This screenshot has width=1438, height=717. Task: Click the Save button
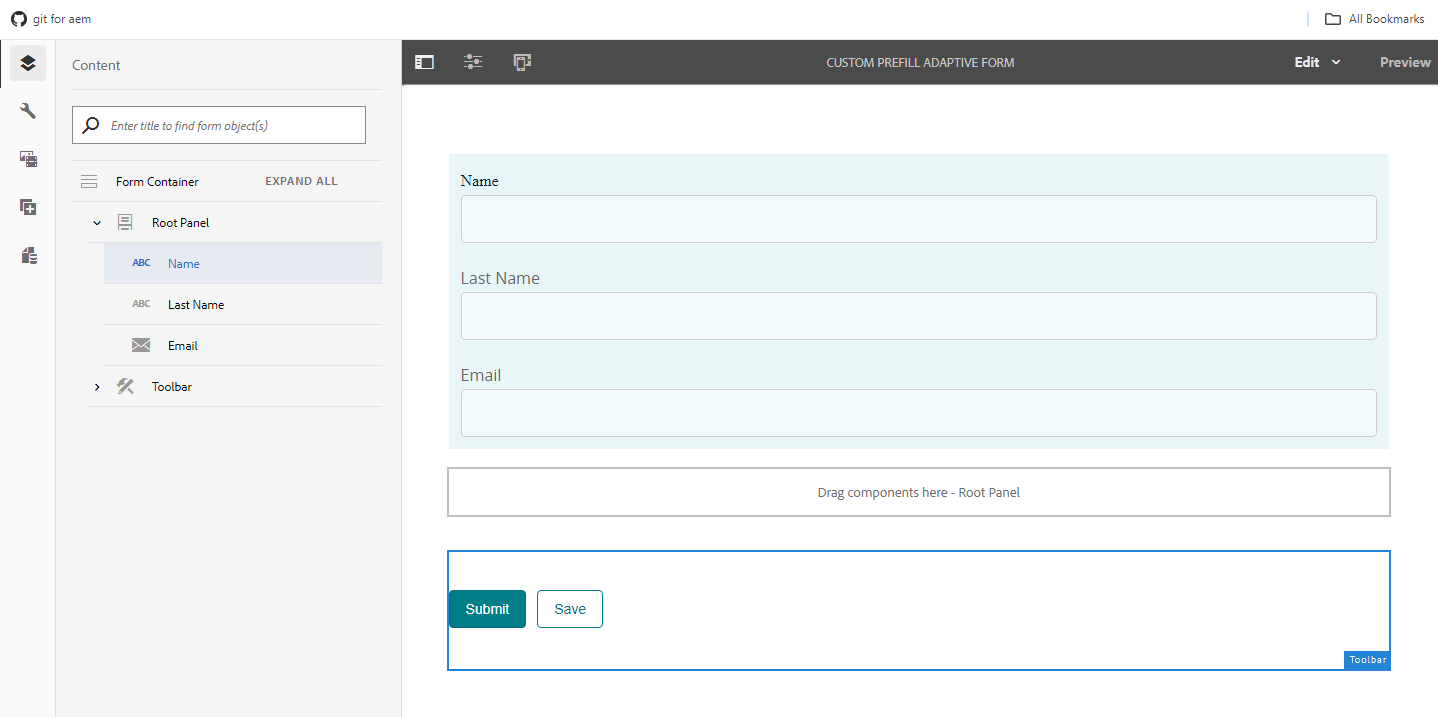(570, 609)
